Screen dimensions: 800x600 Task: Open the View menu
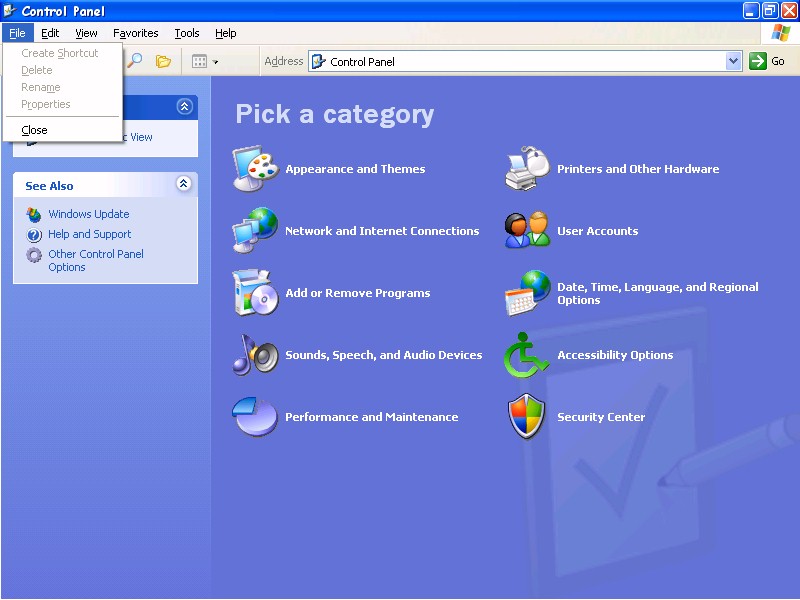pyautogui.click(x=86, y=33)
